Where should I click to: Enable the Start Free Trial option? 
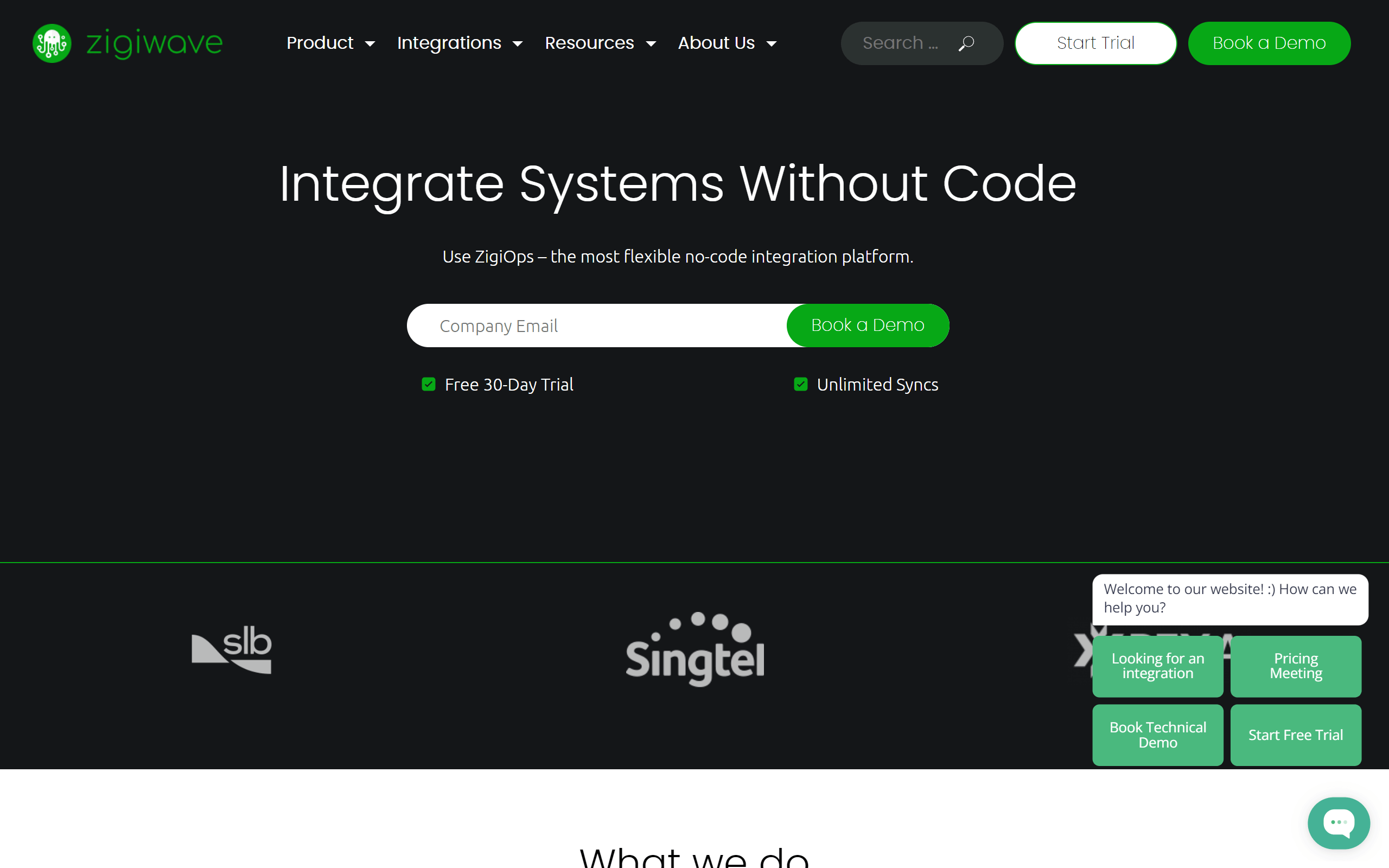[x=1295, y=734]
